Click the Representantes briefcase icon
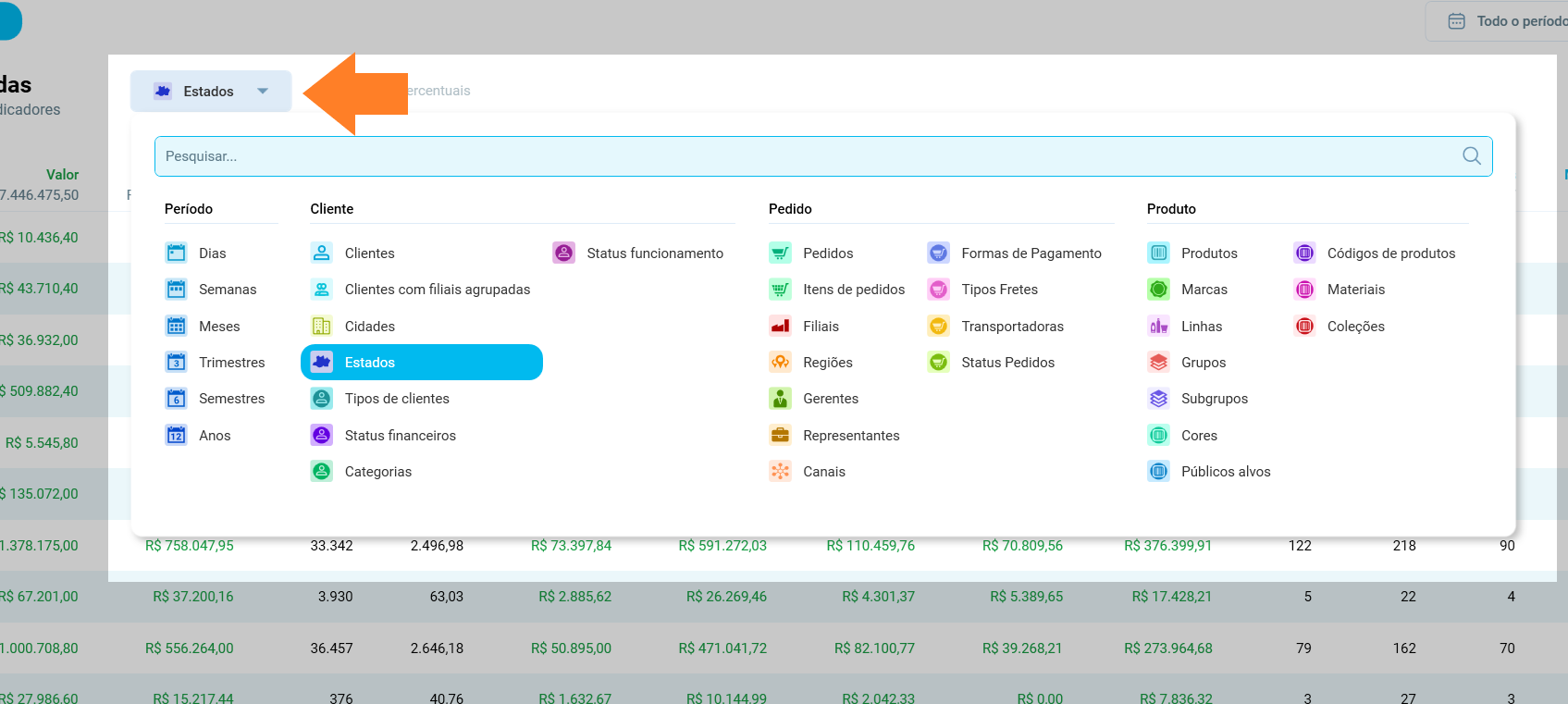The height and width of the screenshot is (704, 1568). pos(780,435)
